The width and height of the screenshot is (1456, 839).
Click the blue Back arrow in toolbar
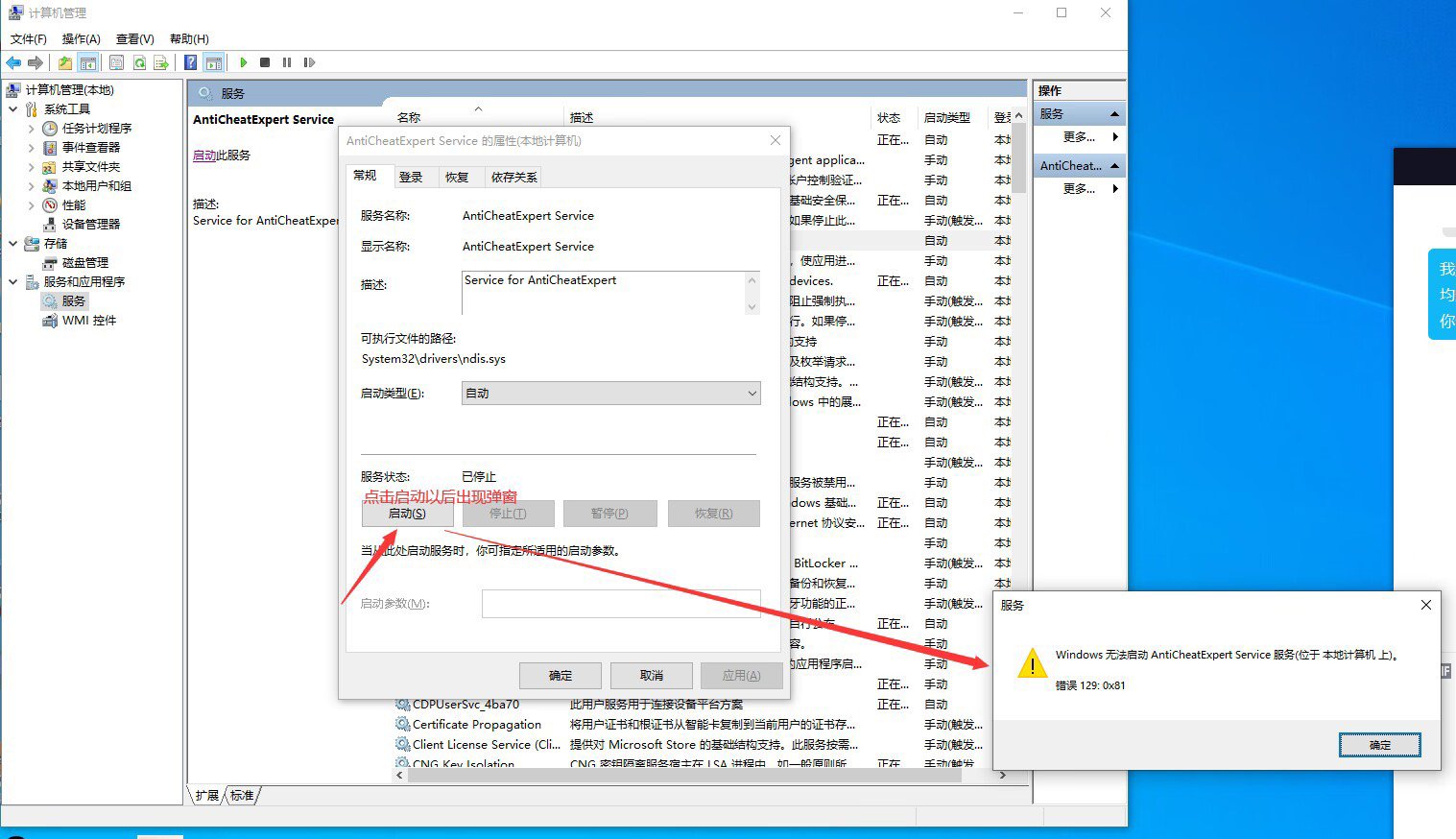(13, 62)
